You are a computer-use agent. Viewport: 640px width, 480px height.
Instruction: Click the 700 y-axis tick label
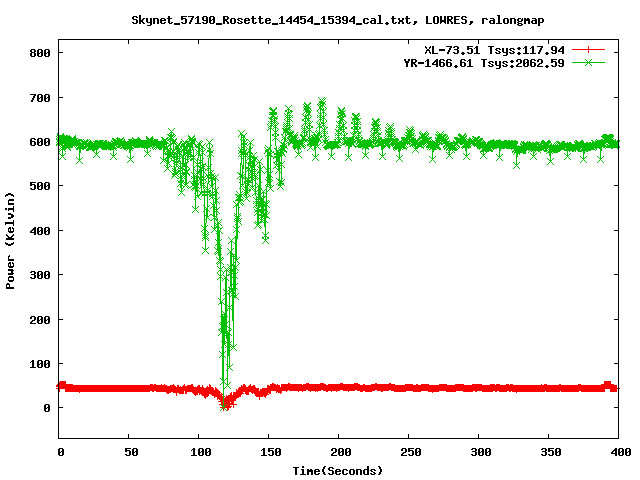point(40,98)
